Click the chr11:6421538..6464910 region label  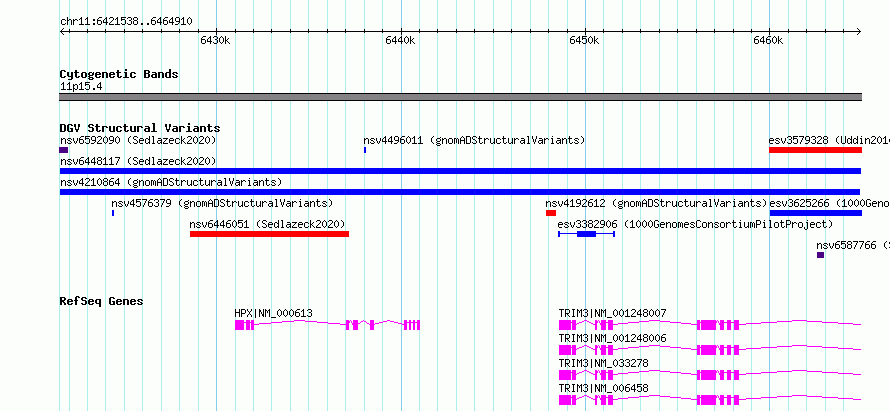(126, 22)
